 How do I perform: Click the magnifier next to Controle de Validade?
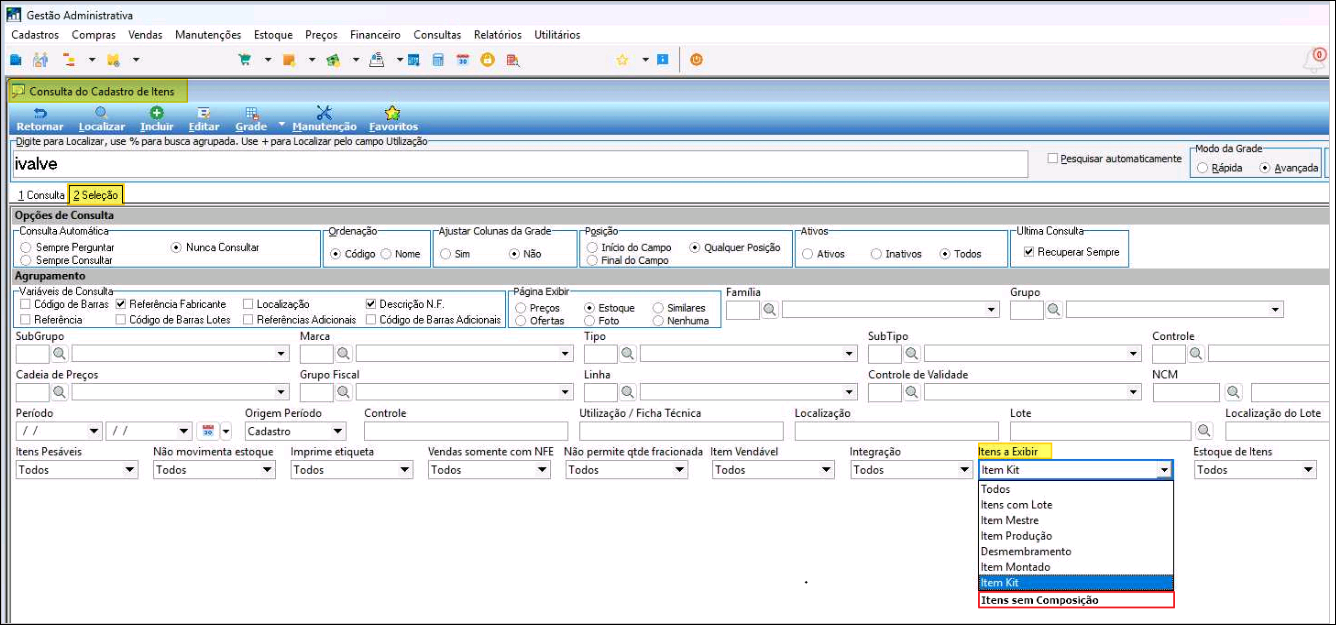912,392
